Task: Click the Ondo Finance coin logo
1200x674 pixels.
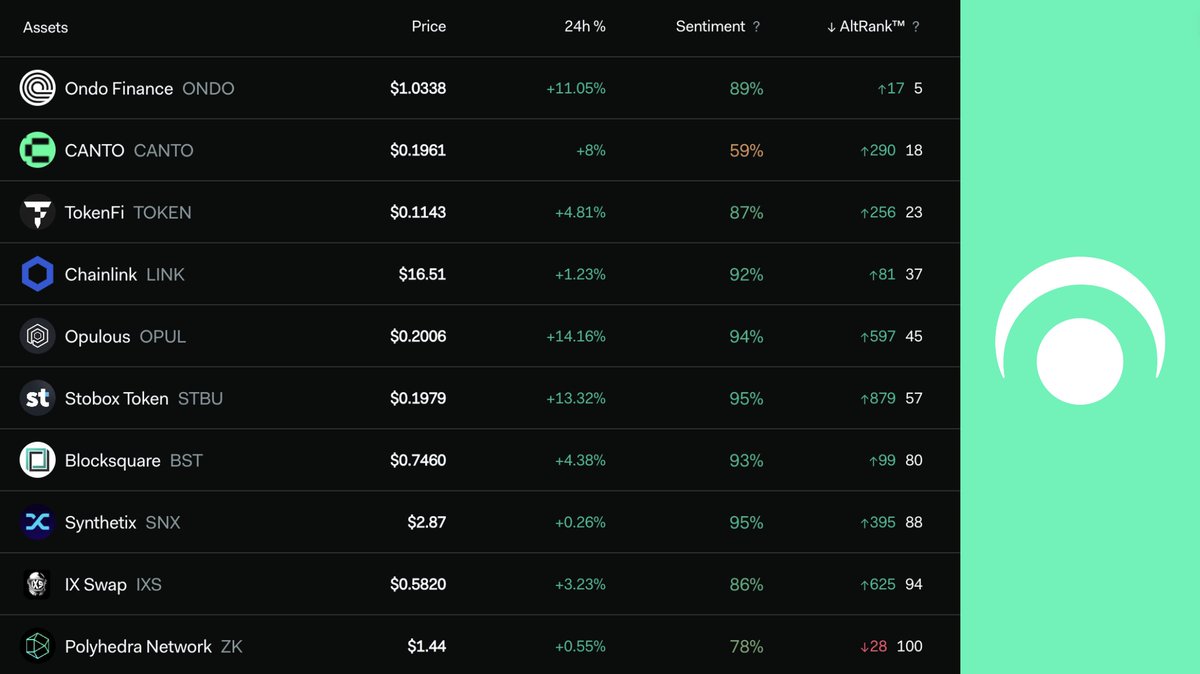Action: [x=37, y=88]
